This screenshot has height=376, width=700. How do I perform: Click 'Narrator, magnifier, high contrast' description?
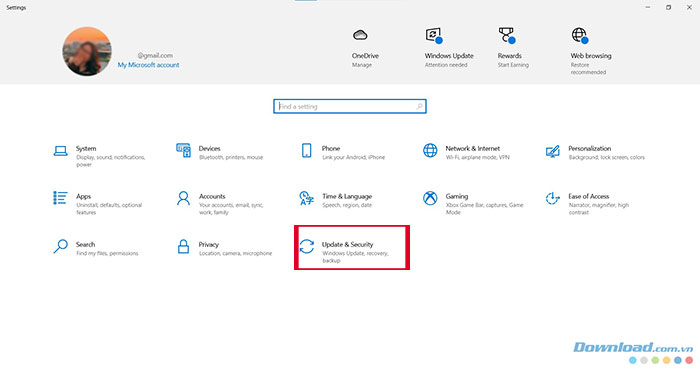pyautogui.click(x=598, y=209)
